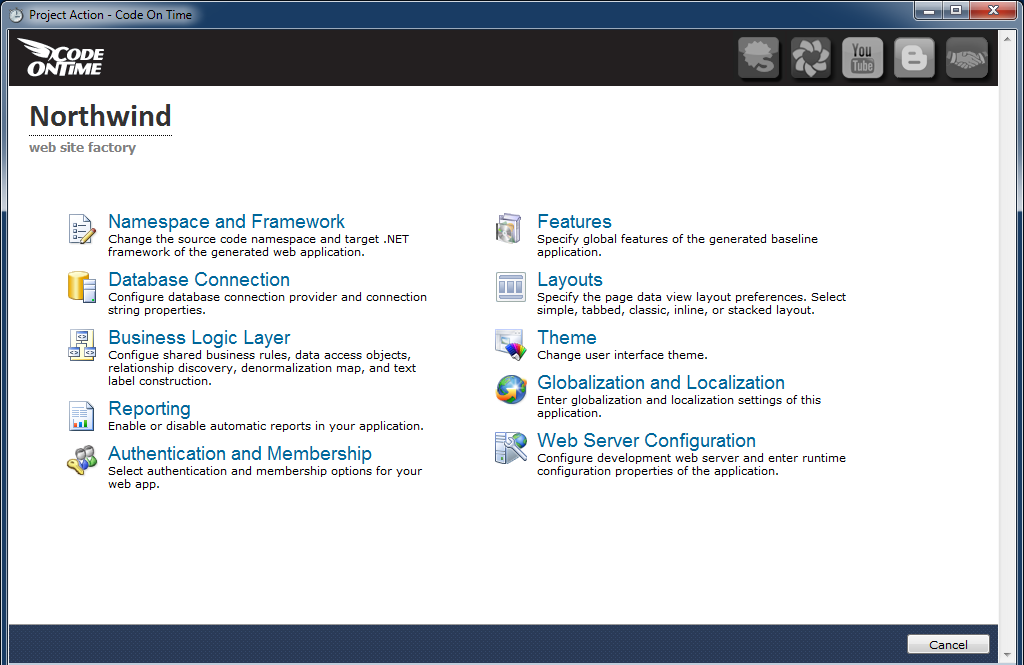Open Namespace and Framework settings link
Image resolution: width=1024 pixels, height=665 pixels.
pos(226,221)
